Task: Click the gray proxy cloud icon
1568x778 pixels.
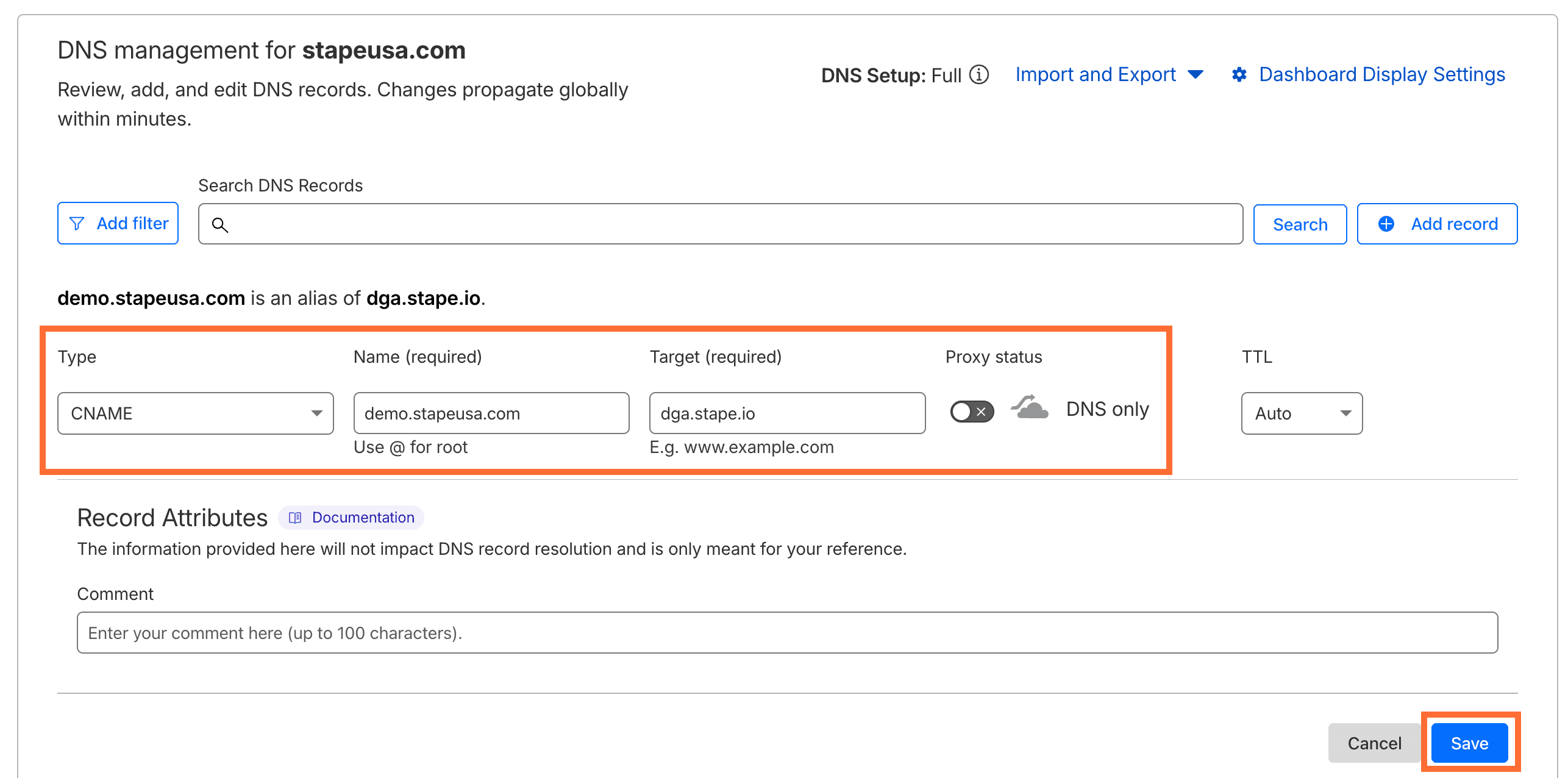Action: (x=1030, y=407)
